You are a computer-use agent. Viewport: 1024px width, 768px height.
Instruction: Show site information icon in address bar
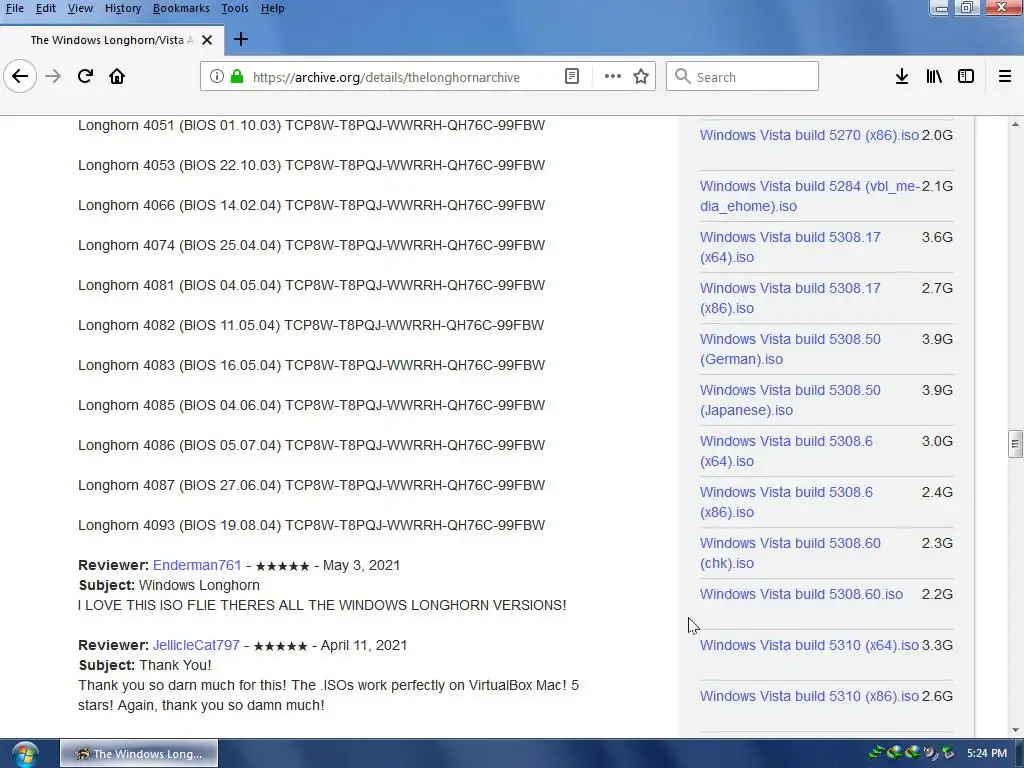click(216, 76)
